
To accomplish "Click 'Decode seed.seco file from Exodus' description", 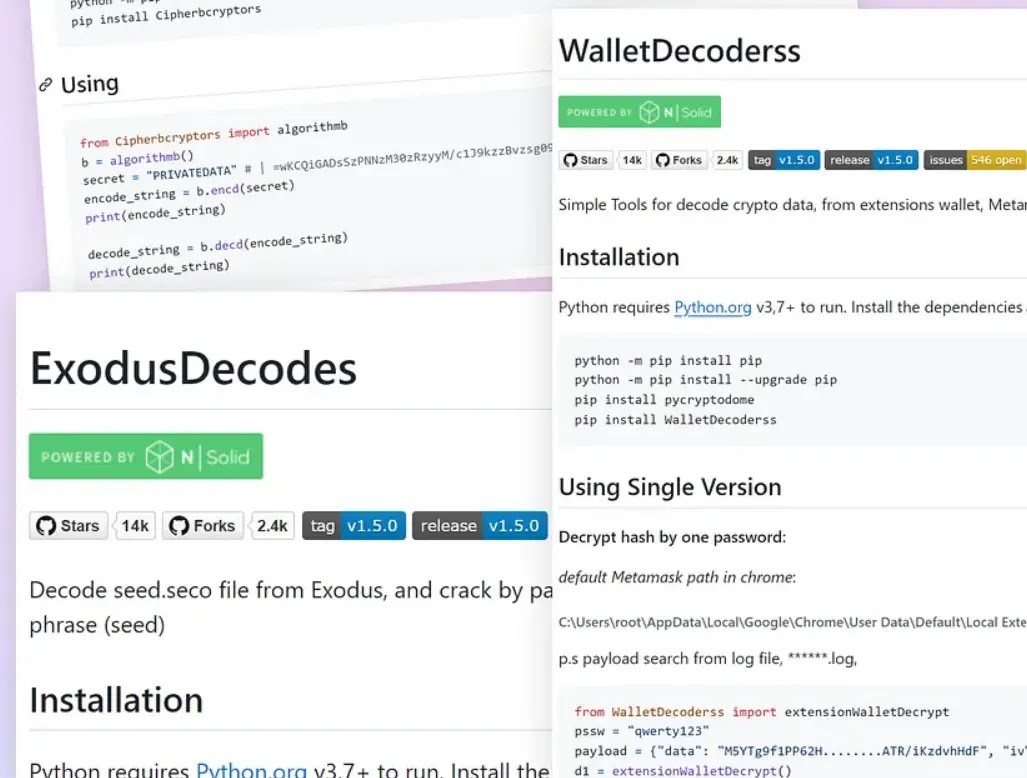I will 291,590.
